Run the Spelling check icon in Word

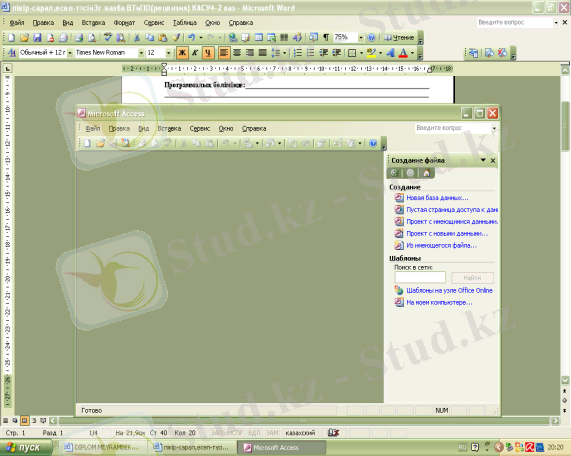107,37
